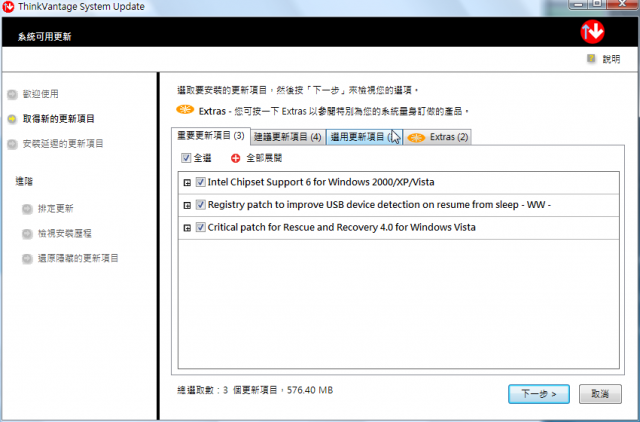Click the bullet icon beside 安裝延遲的更新項目

click(12, 144)
